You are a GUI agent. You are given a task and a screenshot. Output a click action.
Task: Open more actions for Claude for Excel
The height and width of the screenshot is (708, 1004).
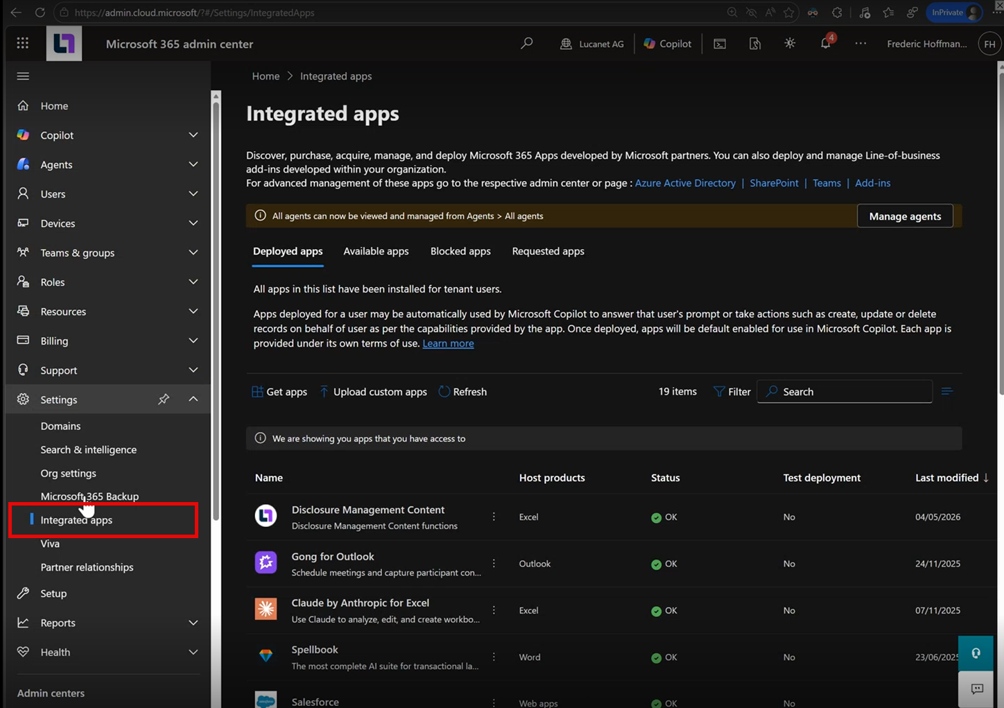tap(494, 610)
